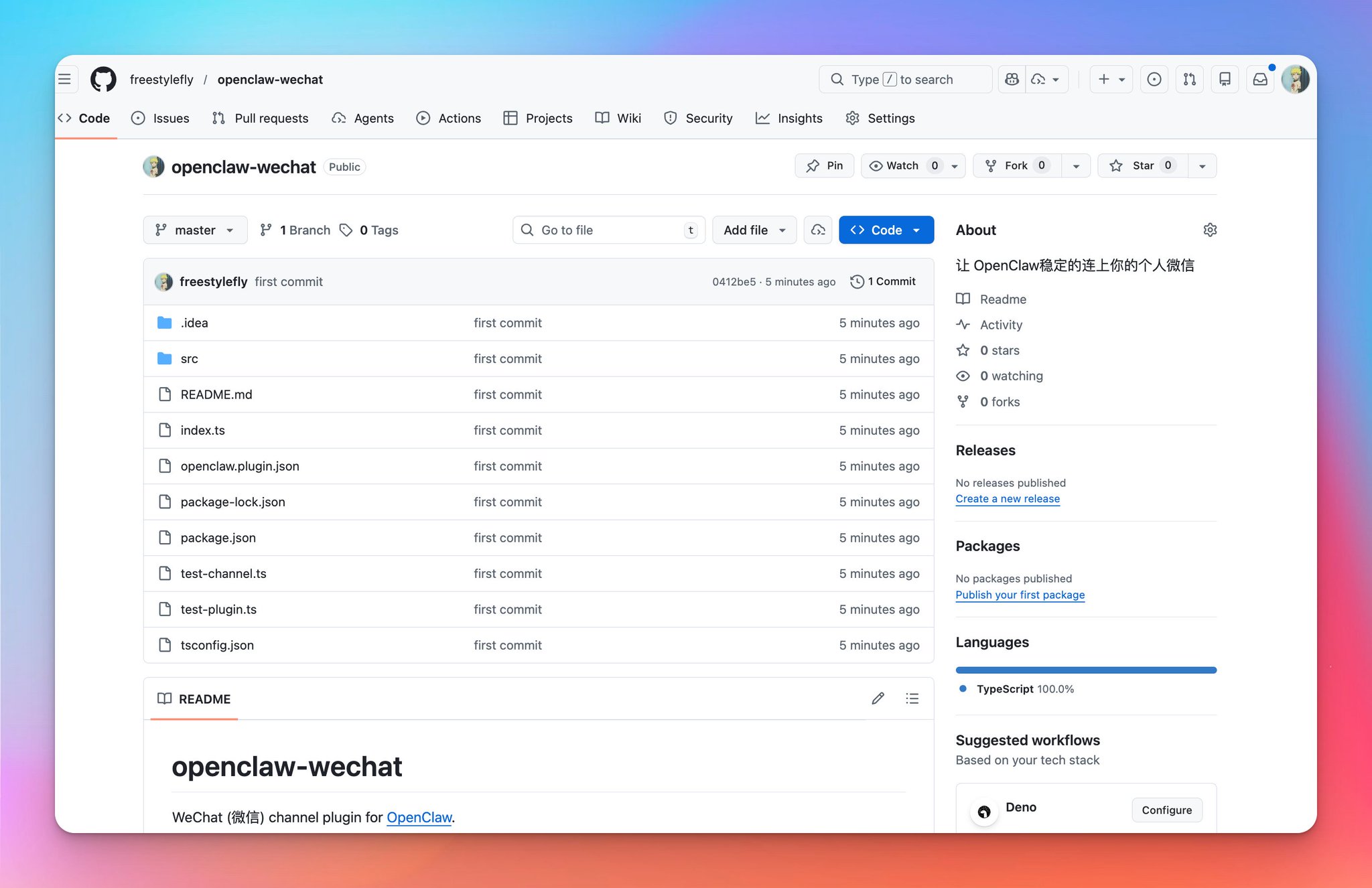
Task: Click the Create a new release link
Action: click(1008, 499)
